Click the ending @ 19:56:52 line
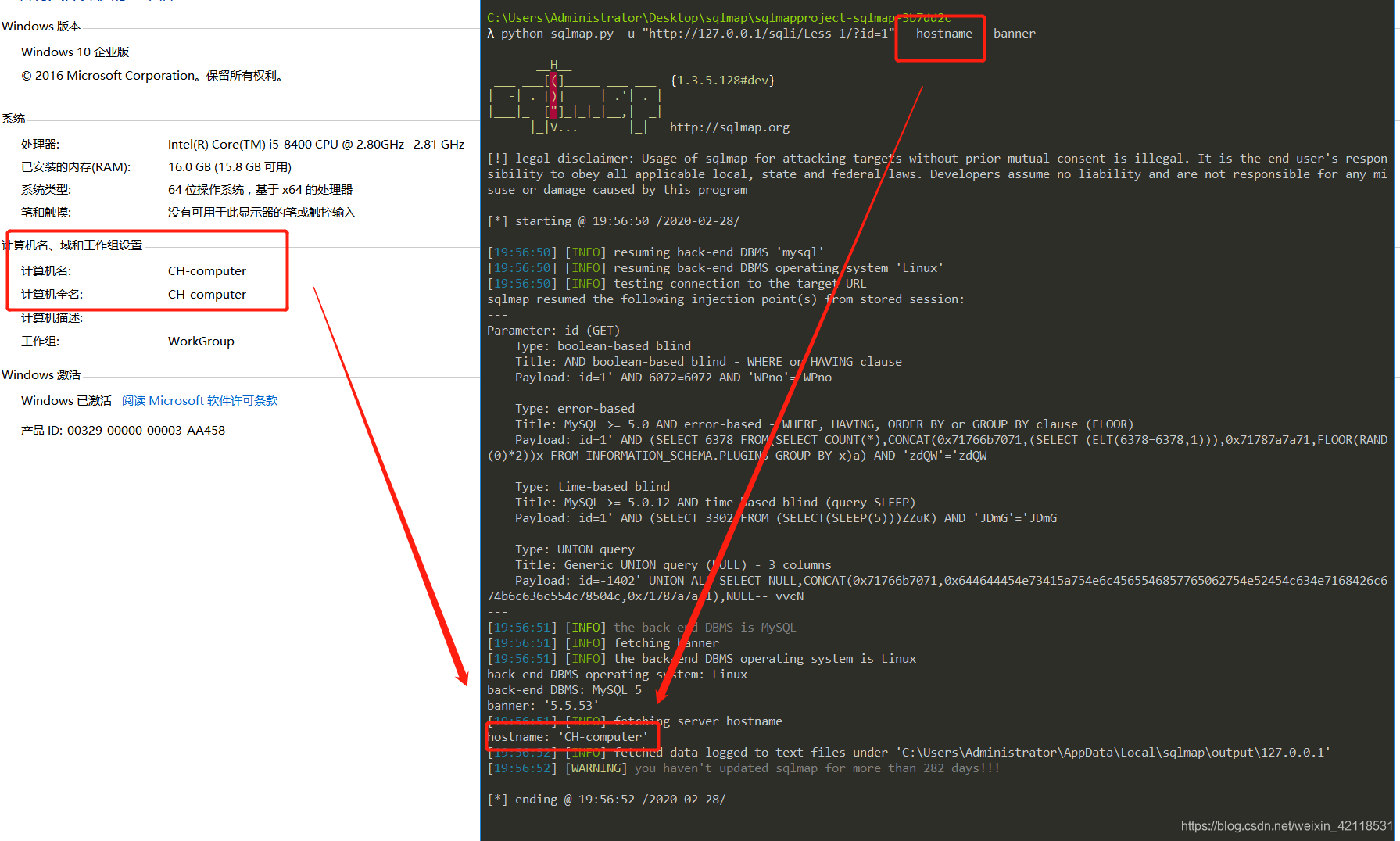The width and height of the screenshot is (1400, 841). pyautogui.click(x=607, y=799)
